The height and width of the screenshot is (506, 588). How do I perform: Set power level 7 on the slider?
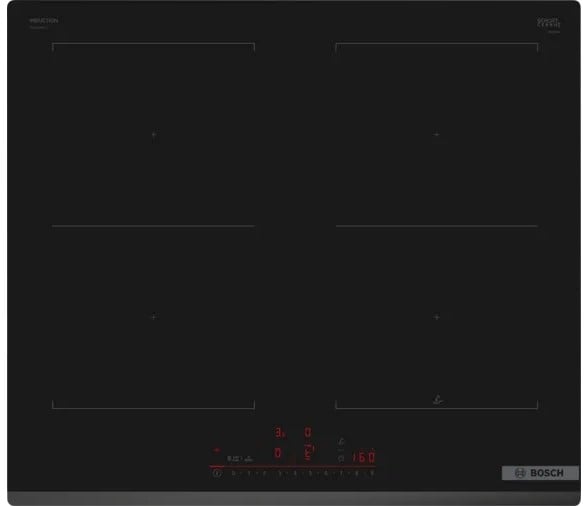tap(341, 474)
